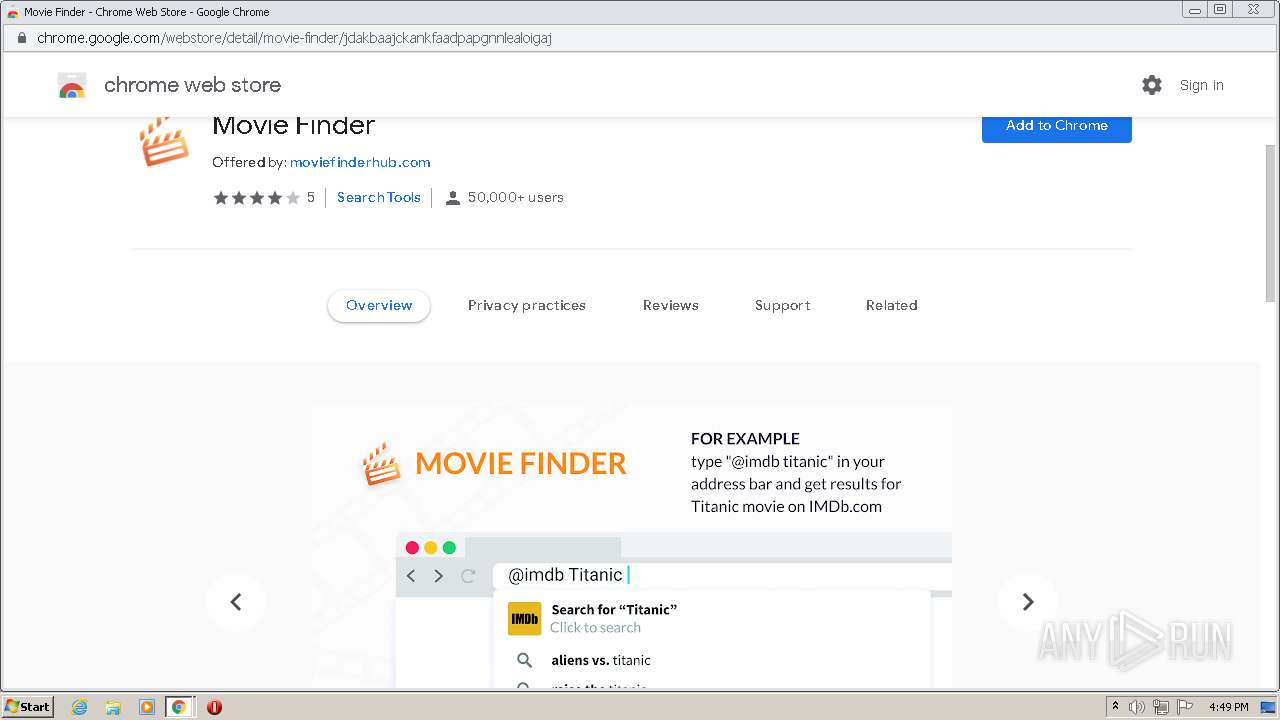Click the taskbar clock showing 4:49 PM
Image resolution: width=1280 pixels, height=720 pixels.
(x=1228, y=707)
